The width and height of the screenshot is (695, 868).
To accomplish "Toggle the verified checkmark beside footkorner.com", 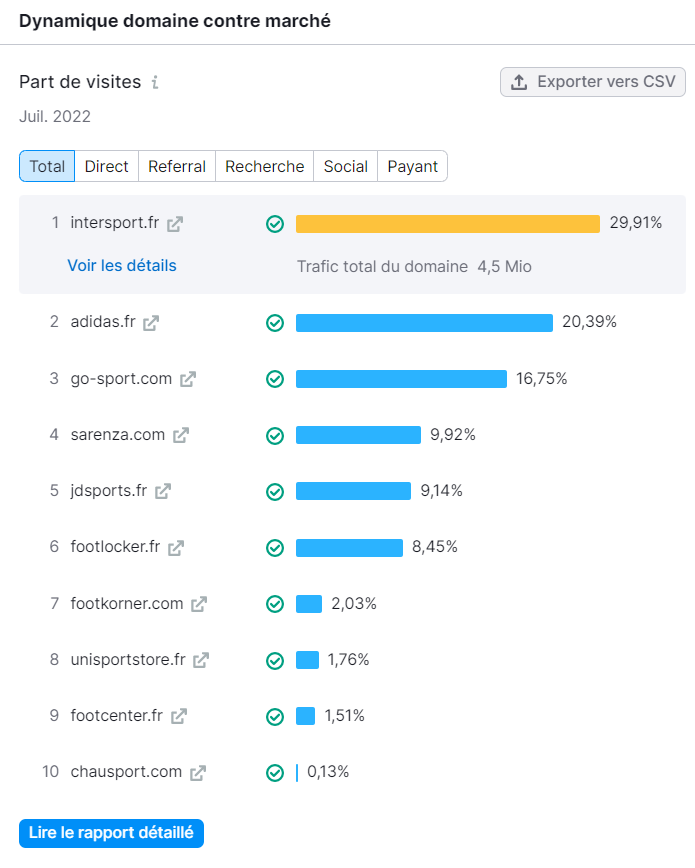I will 275,604.
